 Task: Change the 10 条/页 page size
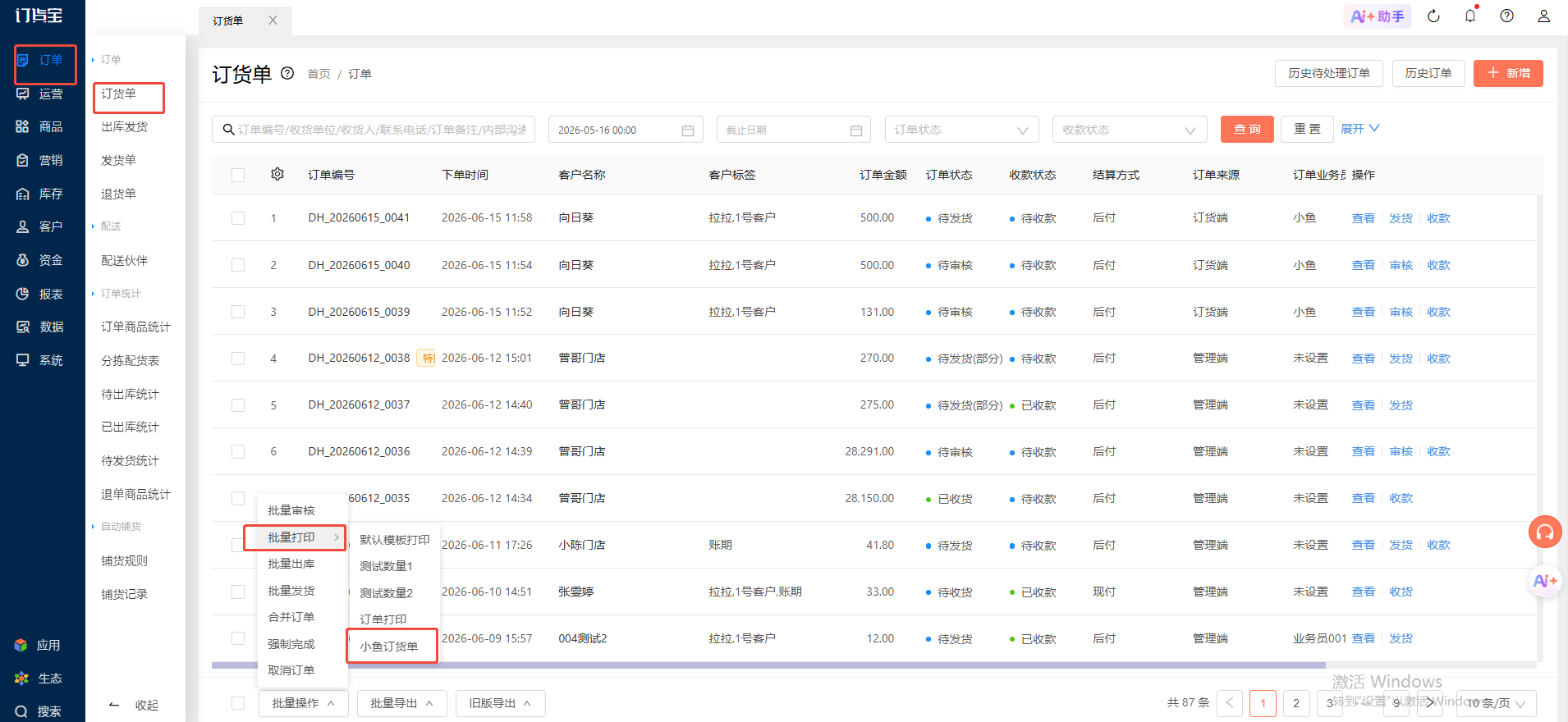(1496, 703)
